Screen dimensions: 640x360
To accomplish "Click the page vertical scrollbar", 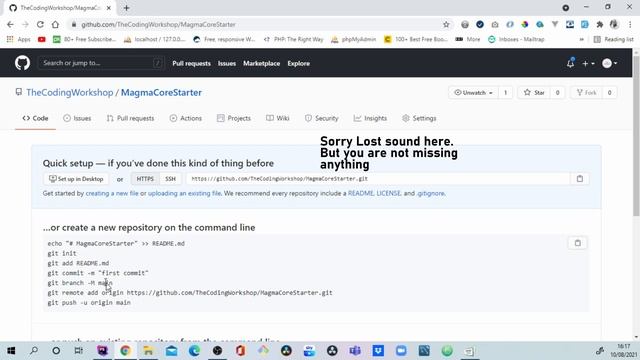I will tap(636, 136).
